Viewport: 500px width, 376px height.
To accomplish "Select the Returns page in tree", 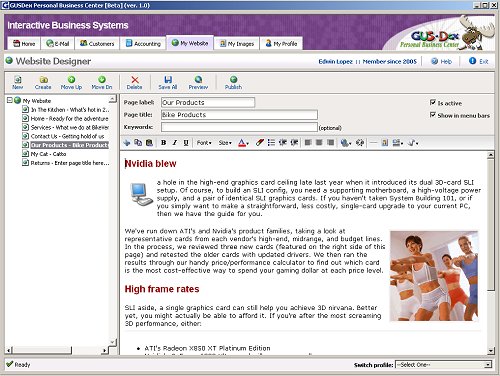I will tap(66, 163).
